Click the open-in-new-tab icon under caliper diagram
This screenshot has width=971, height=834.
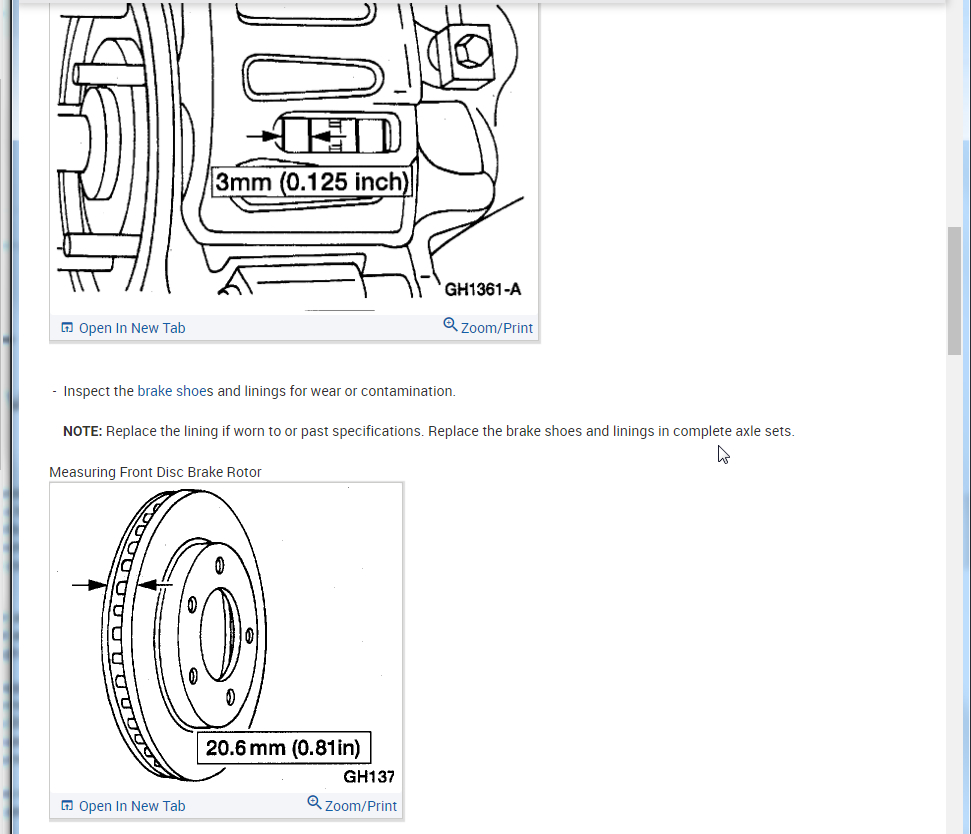[x=66, y=327]
